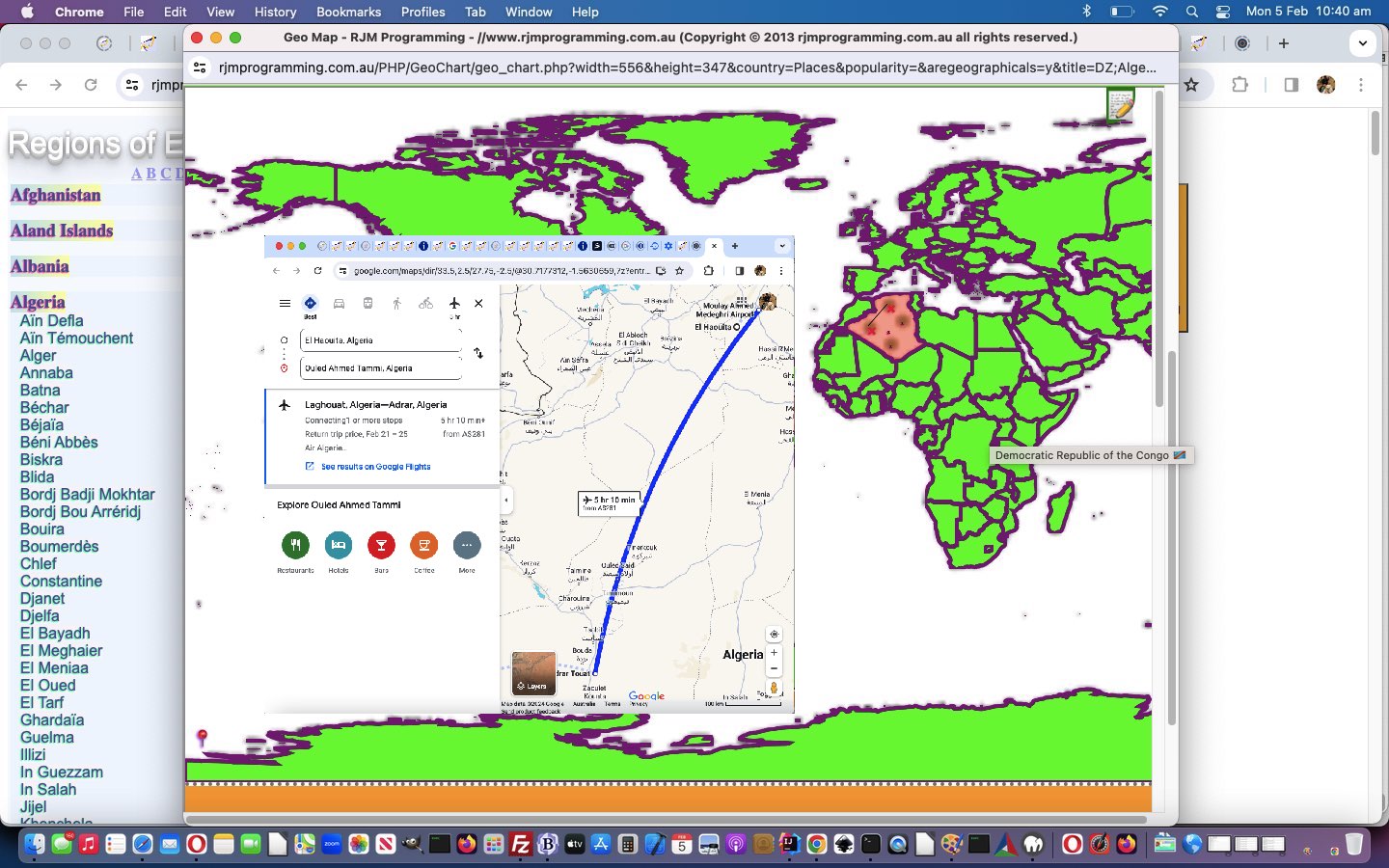Select Bordj Badji Mokhtar region link
Viewport: 1389px width, 868px height.
(x=88, y=495)
